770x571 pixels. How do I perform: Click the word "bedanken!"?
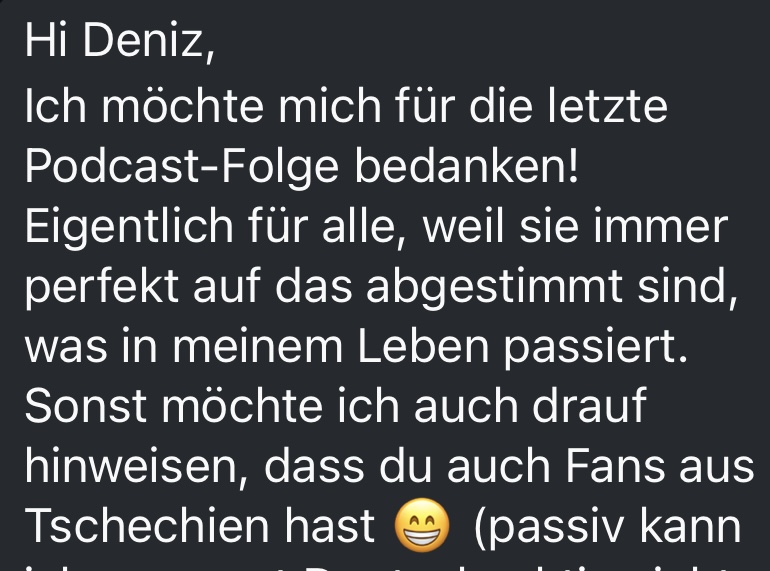pyautogui.click(x=467, y=163)
